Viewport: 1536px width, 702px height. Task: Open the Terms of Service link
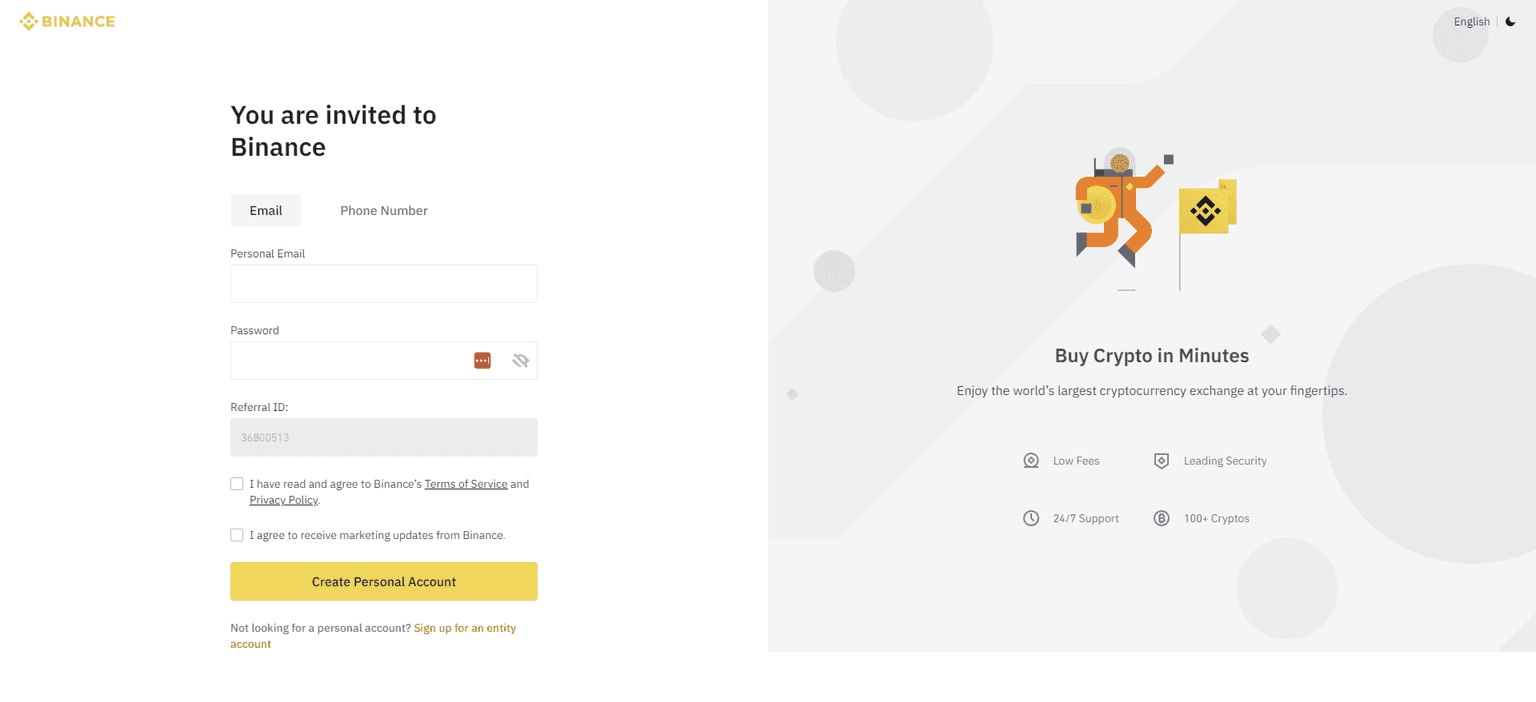coord(466,484)
